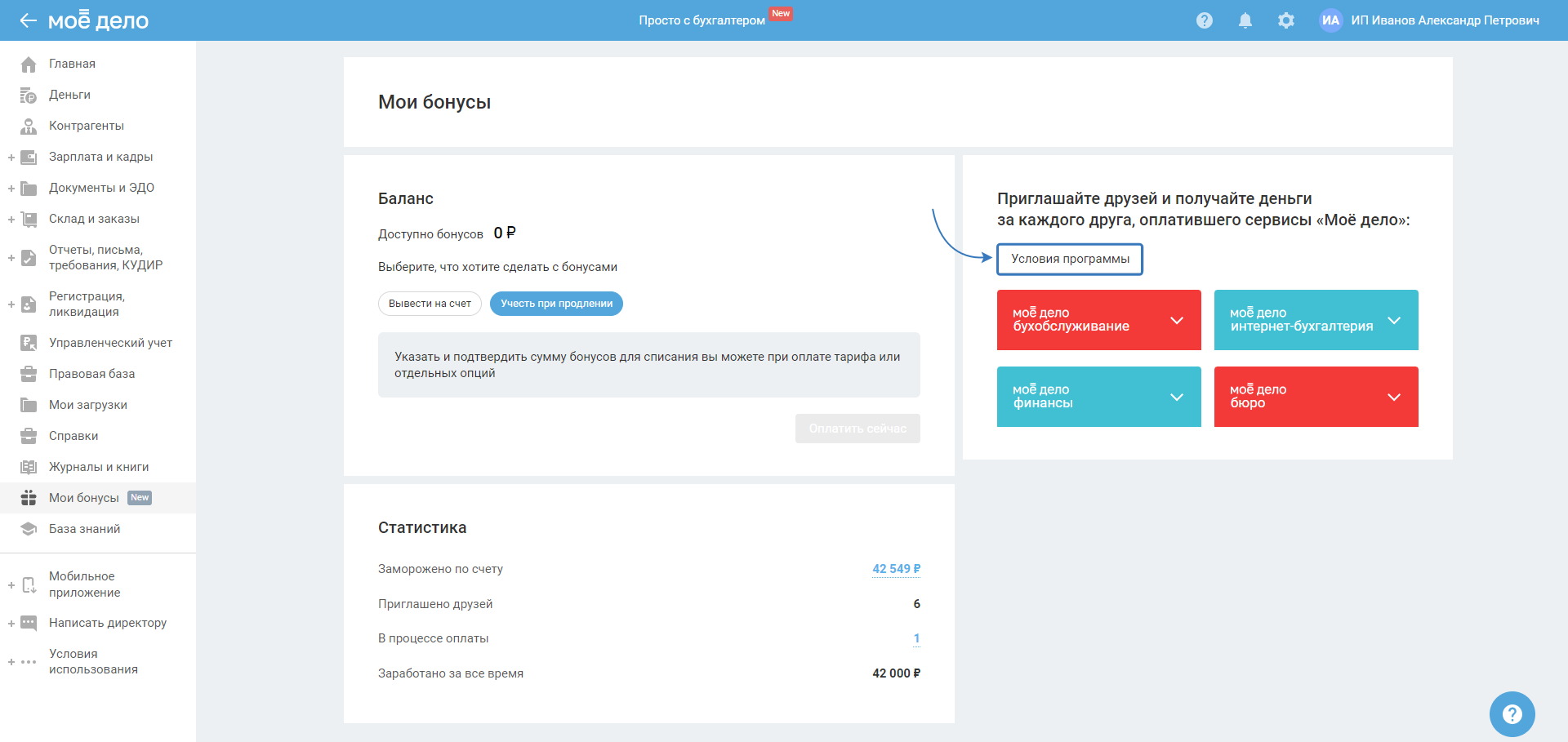1568x742 pixels.
Task: Open the Просто с бухгалтером link
Action: pos(702,20)
